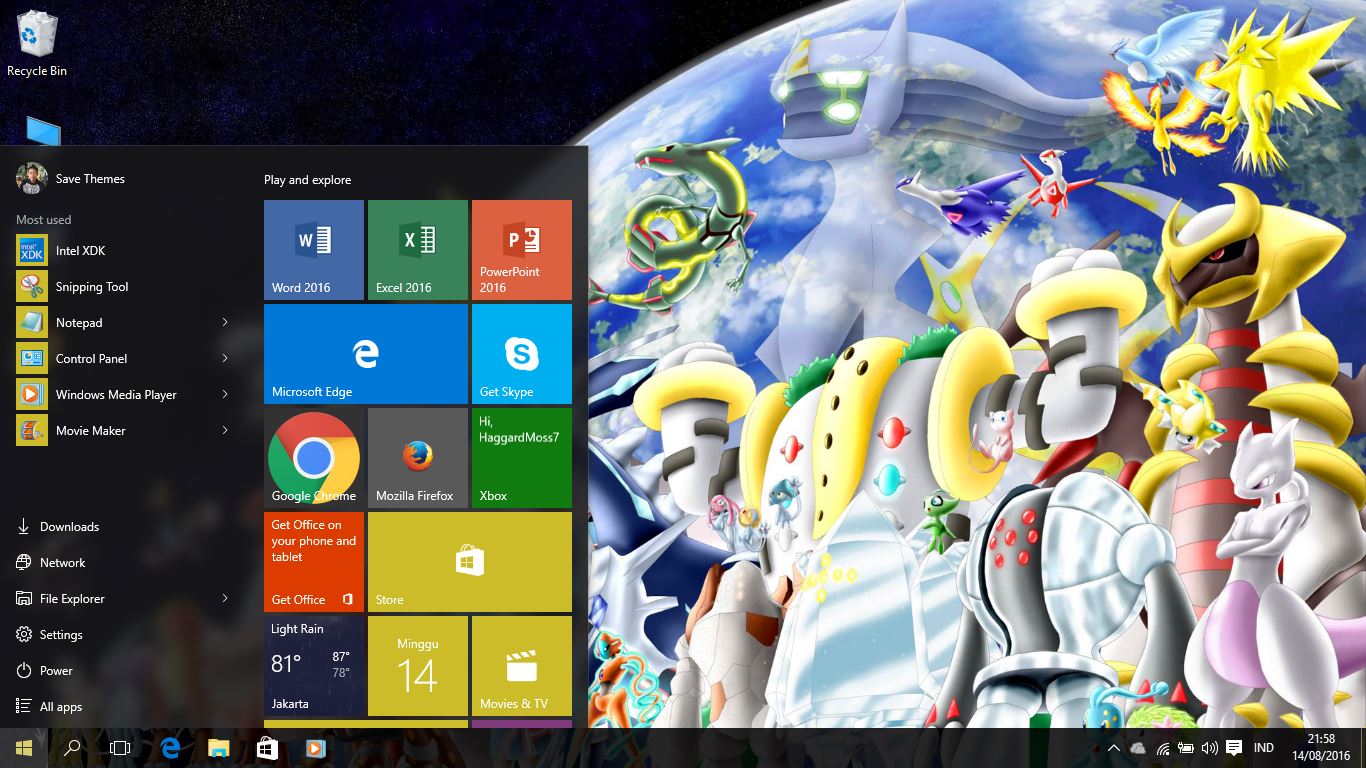Open Snipping Tool from Most used
This screenshot has width=1366, height=768.
(124, 287)
